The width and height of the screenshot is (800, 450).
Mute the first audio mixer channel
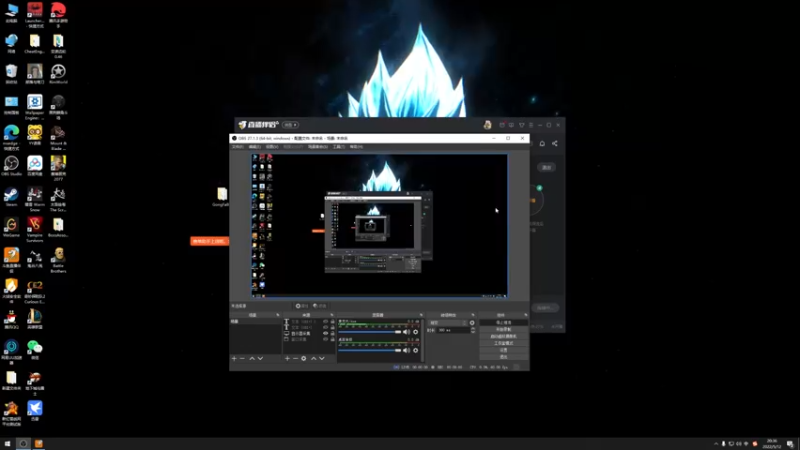[x=406, y=332]
